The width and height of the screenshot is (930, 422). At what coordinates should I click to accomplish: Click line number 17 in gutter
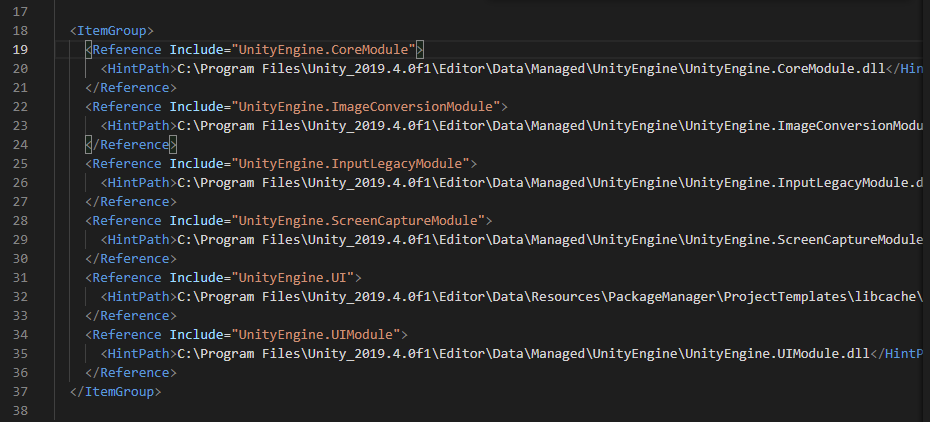20,11
